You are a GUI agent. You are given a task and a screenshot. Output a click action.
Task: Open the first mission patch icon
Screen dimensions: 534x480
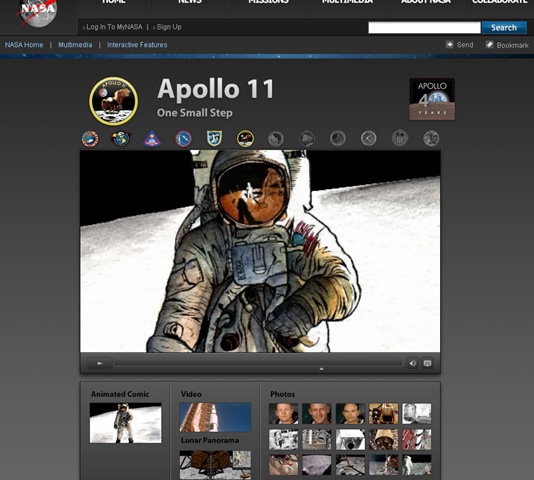click(x=90, y=139)
